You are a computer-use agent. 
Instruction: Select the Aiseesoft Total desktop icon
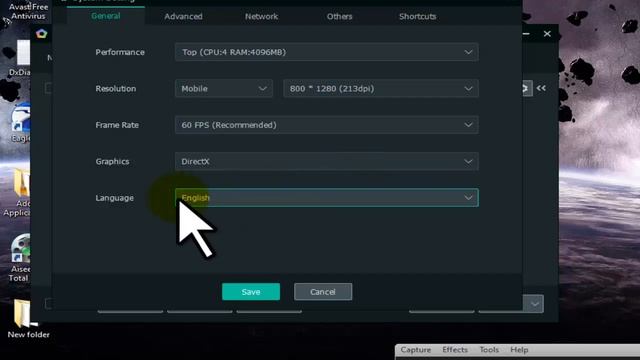pos(20,258)
